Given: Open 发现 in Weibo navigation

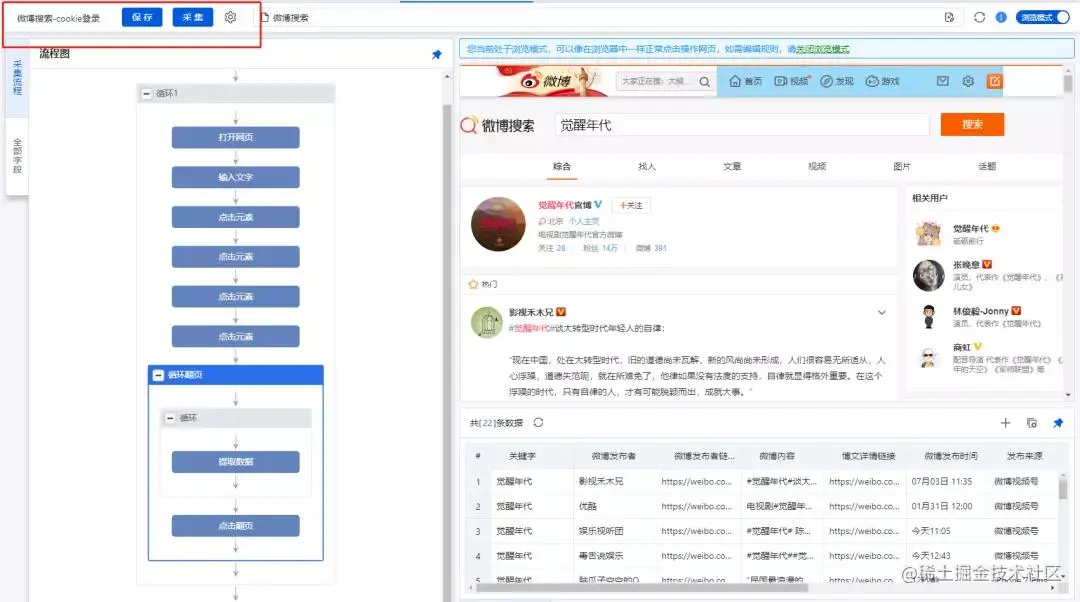Looking at the screenshot, I should click(837, 81).
